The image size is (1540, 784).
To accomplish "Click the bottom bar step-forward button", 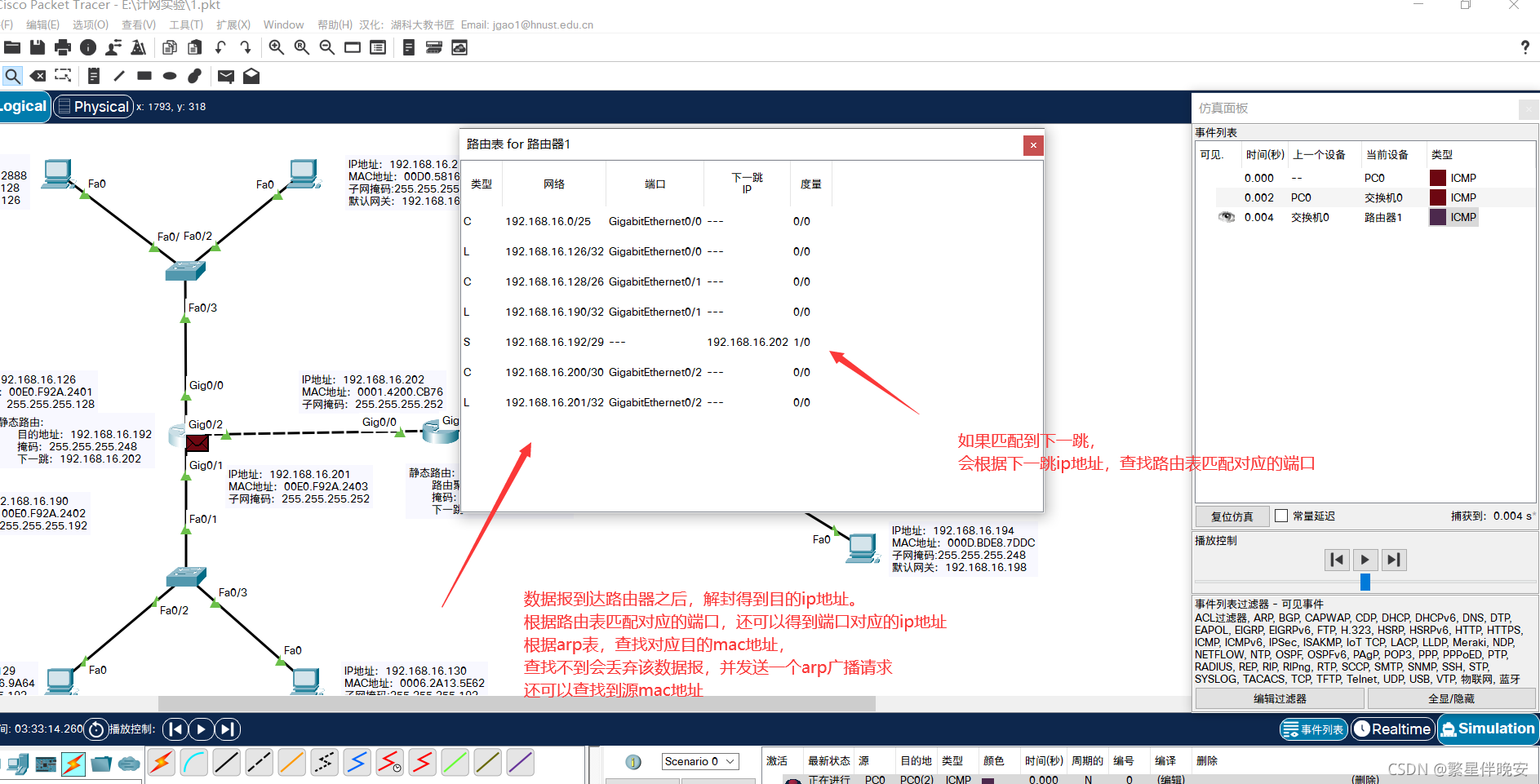I will point(228,729).
